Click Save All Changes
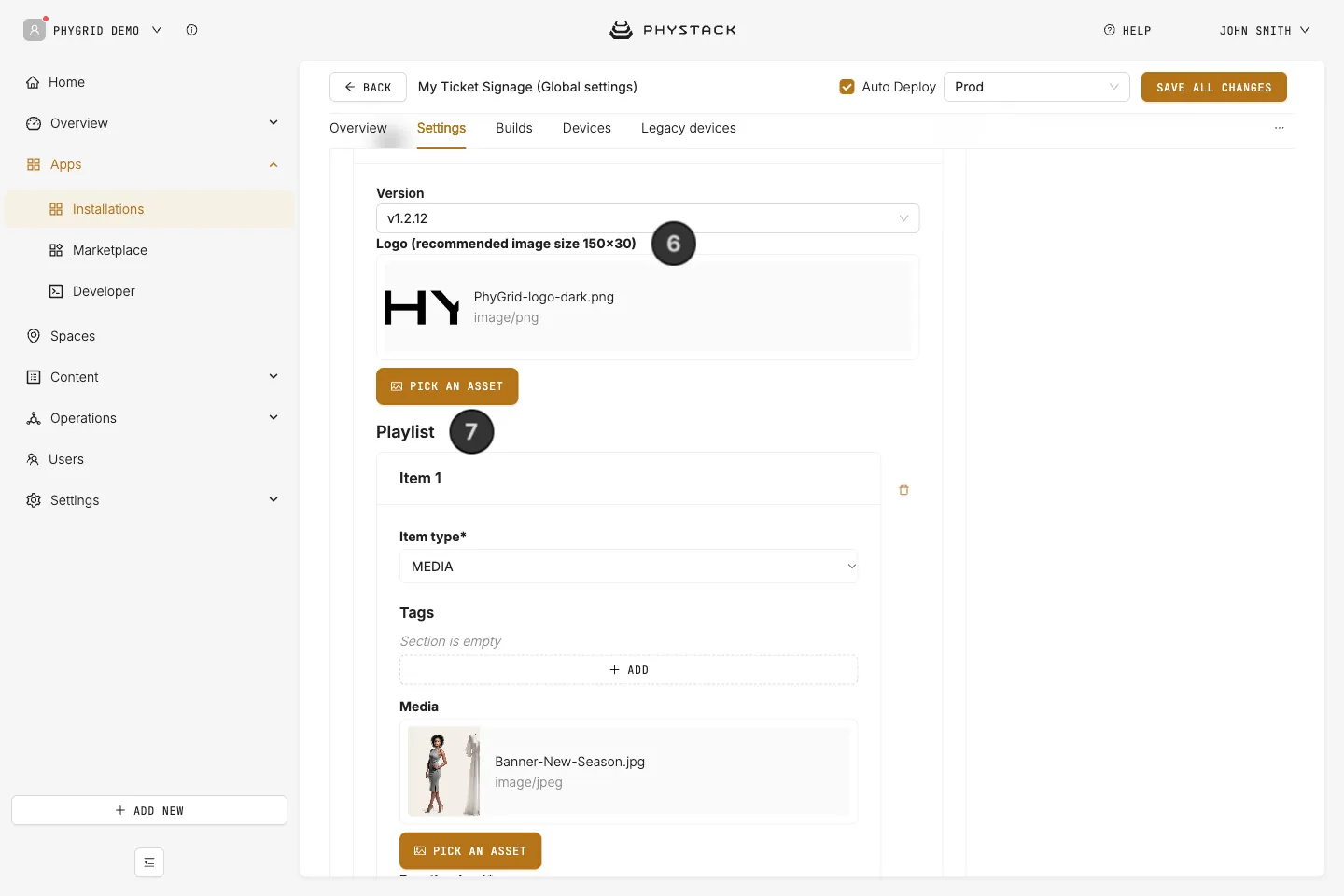 click(1214, 87)
